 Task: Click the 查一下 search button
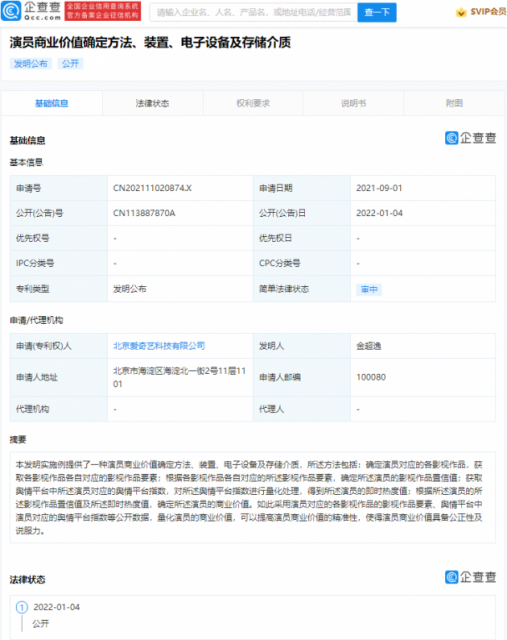coord(377,12)
